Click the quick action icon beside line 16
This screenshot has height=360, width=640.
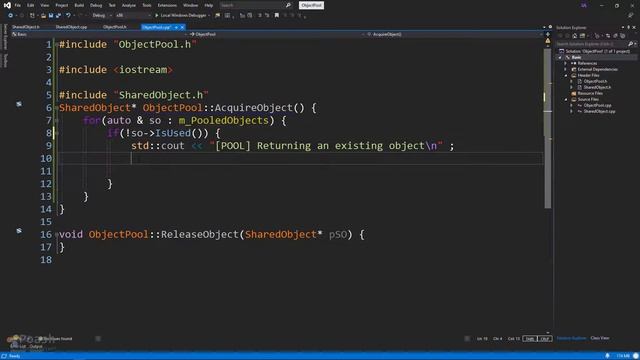click(x=19, y=231)
